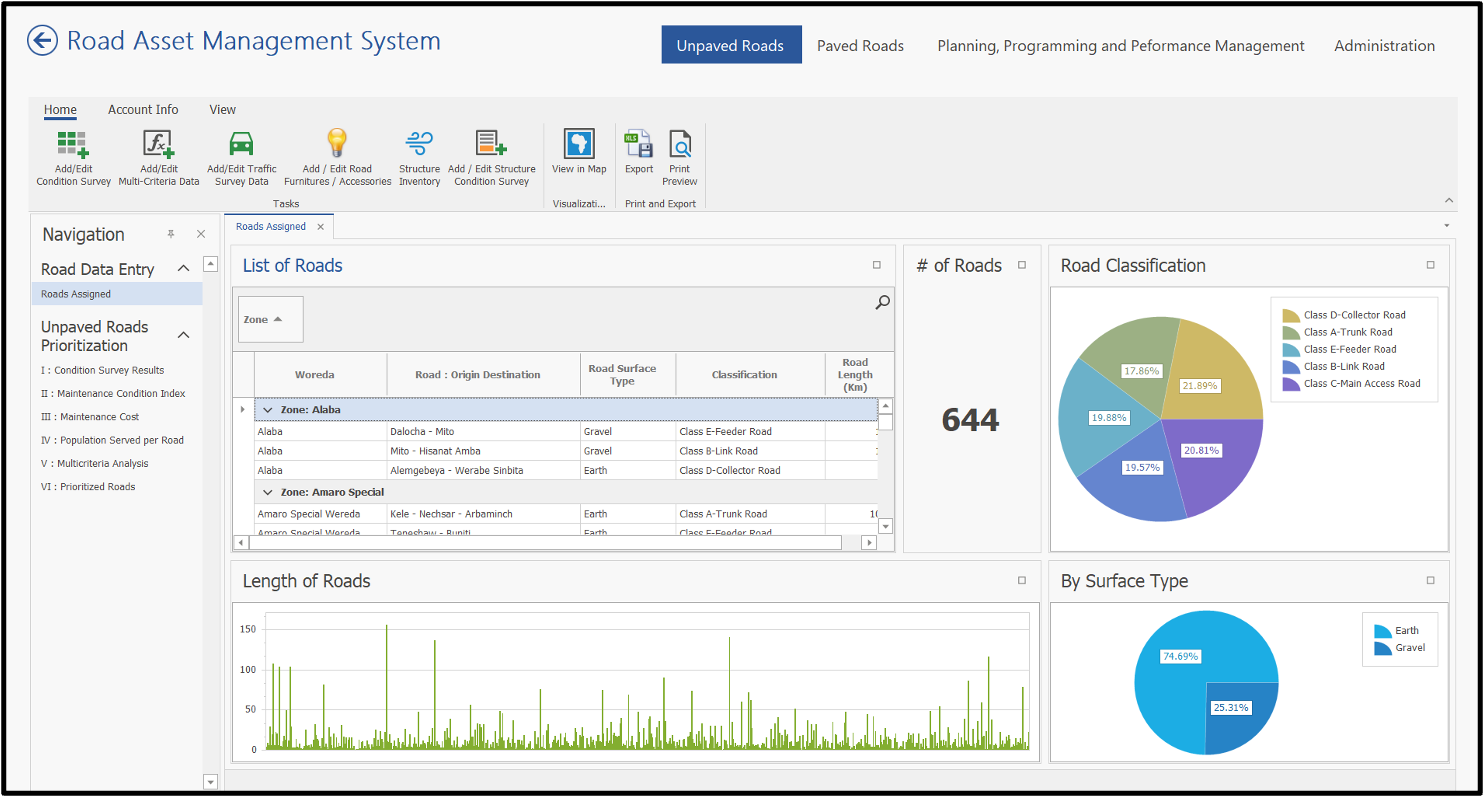The width and height of the screenshot is (1484, 796).
Task: Open Print Preview from the ribbon
Action: pyautogui.click(x=680, y=145)
